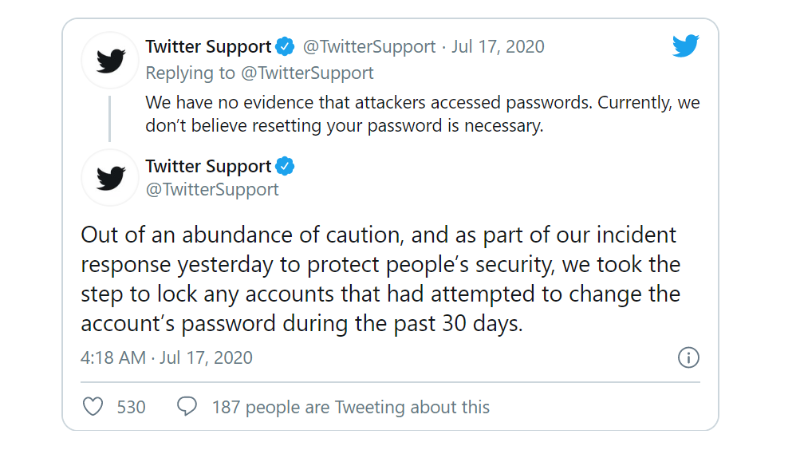Click the main tweet text about locked accounts

click(380, 280)
